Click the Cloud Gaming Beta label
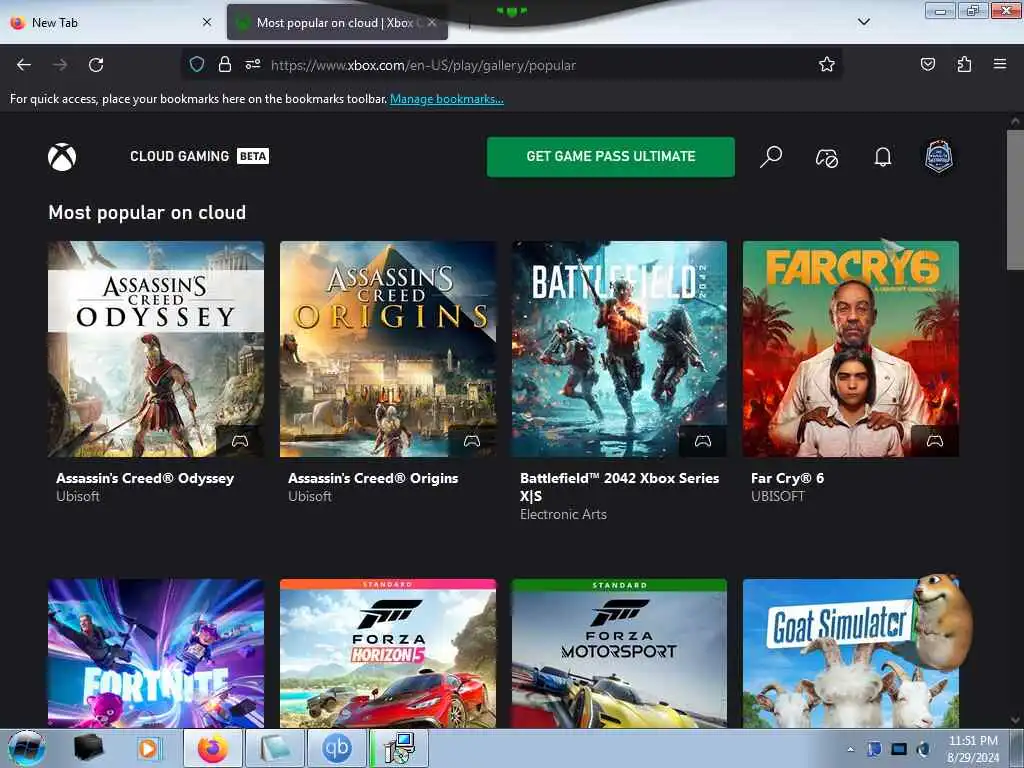The height and width of the screenshot is (768, 1024). pyautogui.click(x=199, y=156)
